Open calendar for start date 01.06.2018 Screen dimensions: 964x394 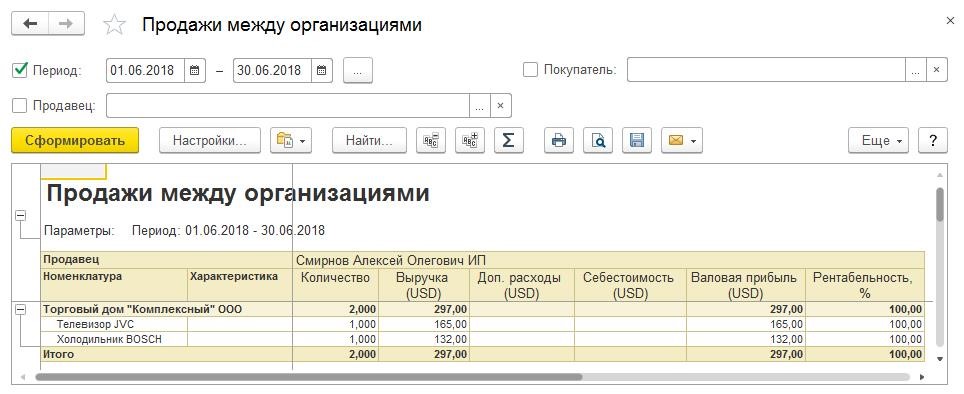coord(194,70)
